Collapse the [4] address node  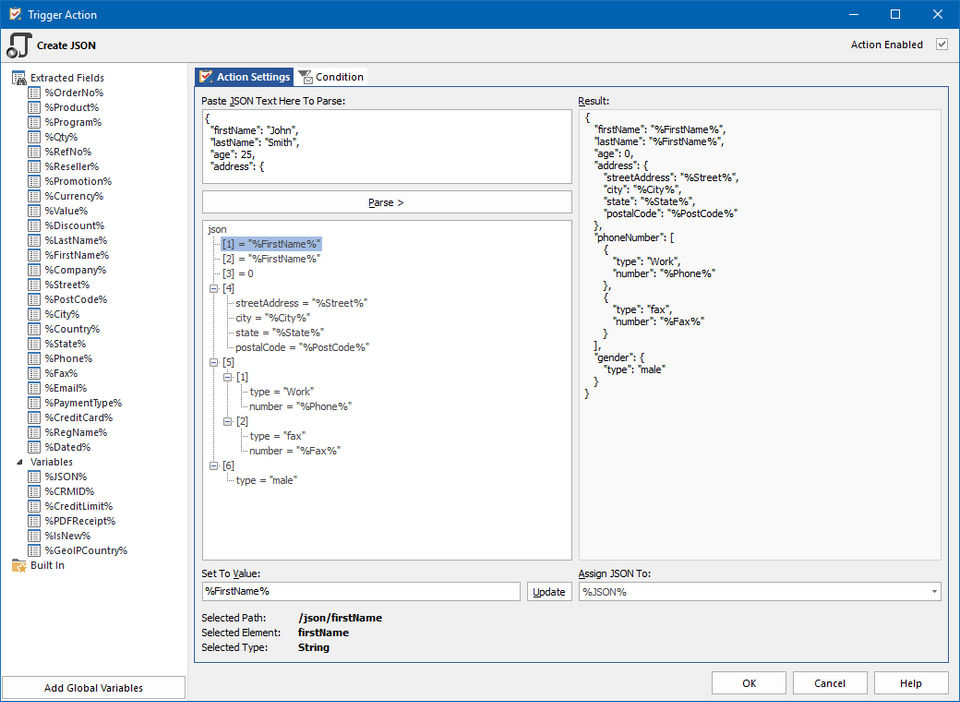[x=214, y=288]
